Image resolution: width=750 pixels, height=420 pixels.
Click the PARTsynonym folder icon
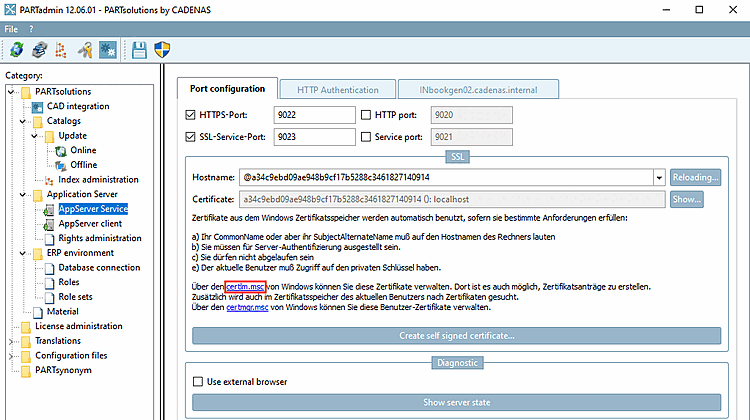coord(26,371)
